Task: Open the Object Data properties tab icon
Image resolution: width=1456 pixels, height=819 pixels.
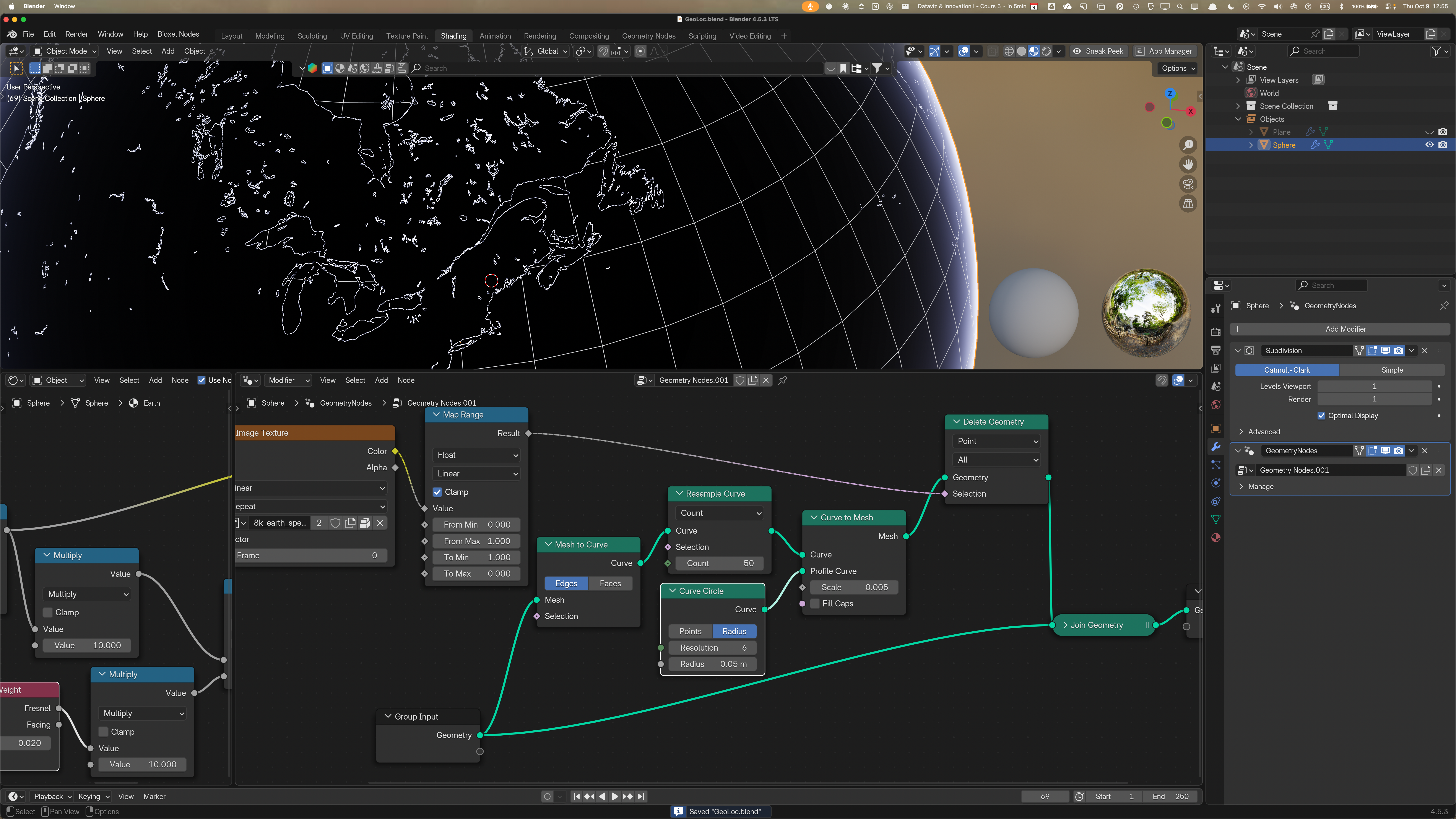Action: [x=1216, y=519]
